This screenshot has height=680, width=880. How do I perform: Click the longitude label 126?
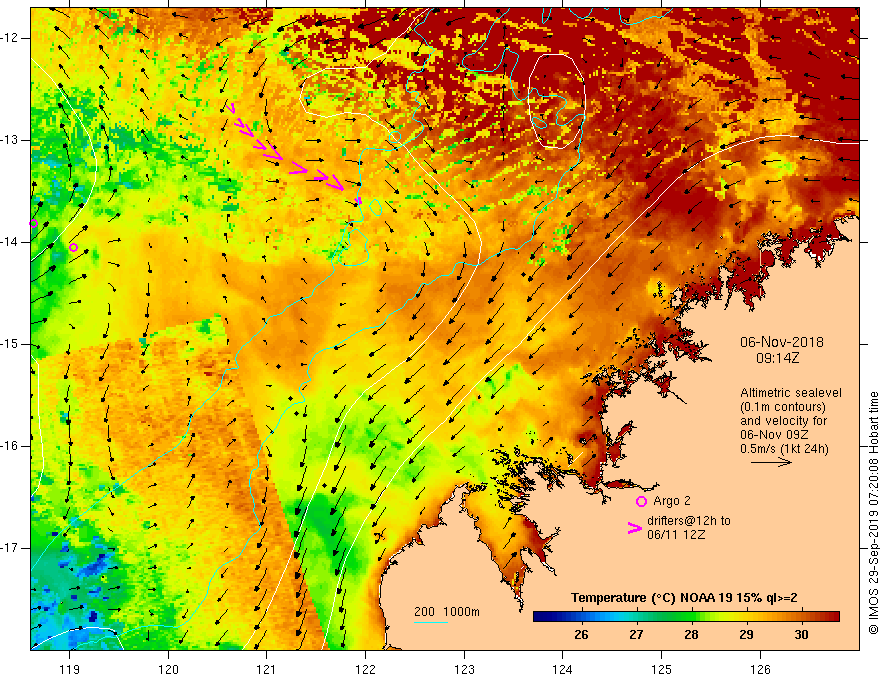click(760, 669)
